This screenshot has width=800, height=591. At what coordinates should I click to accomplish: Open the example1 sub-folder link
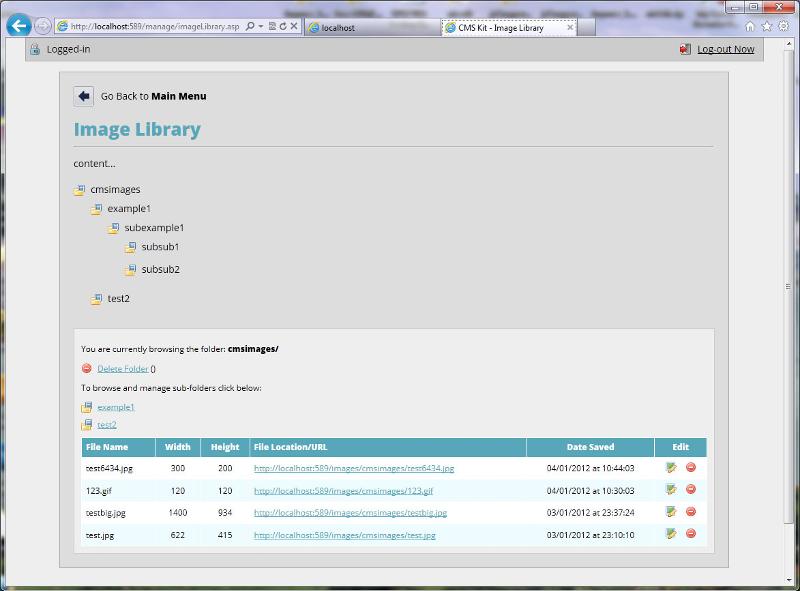point(116,407)
